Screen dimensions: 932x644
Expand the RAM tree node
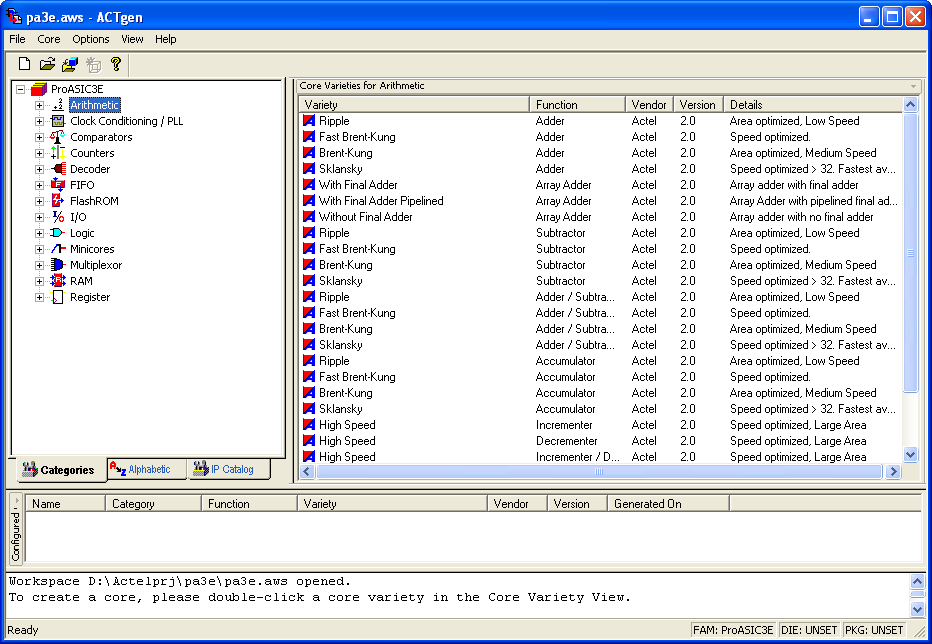[39, 281]
